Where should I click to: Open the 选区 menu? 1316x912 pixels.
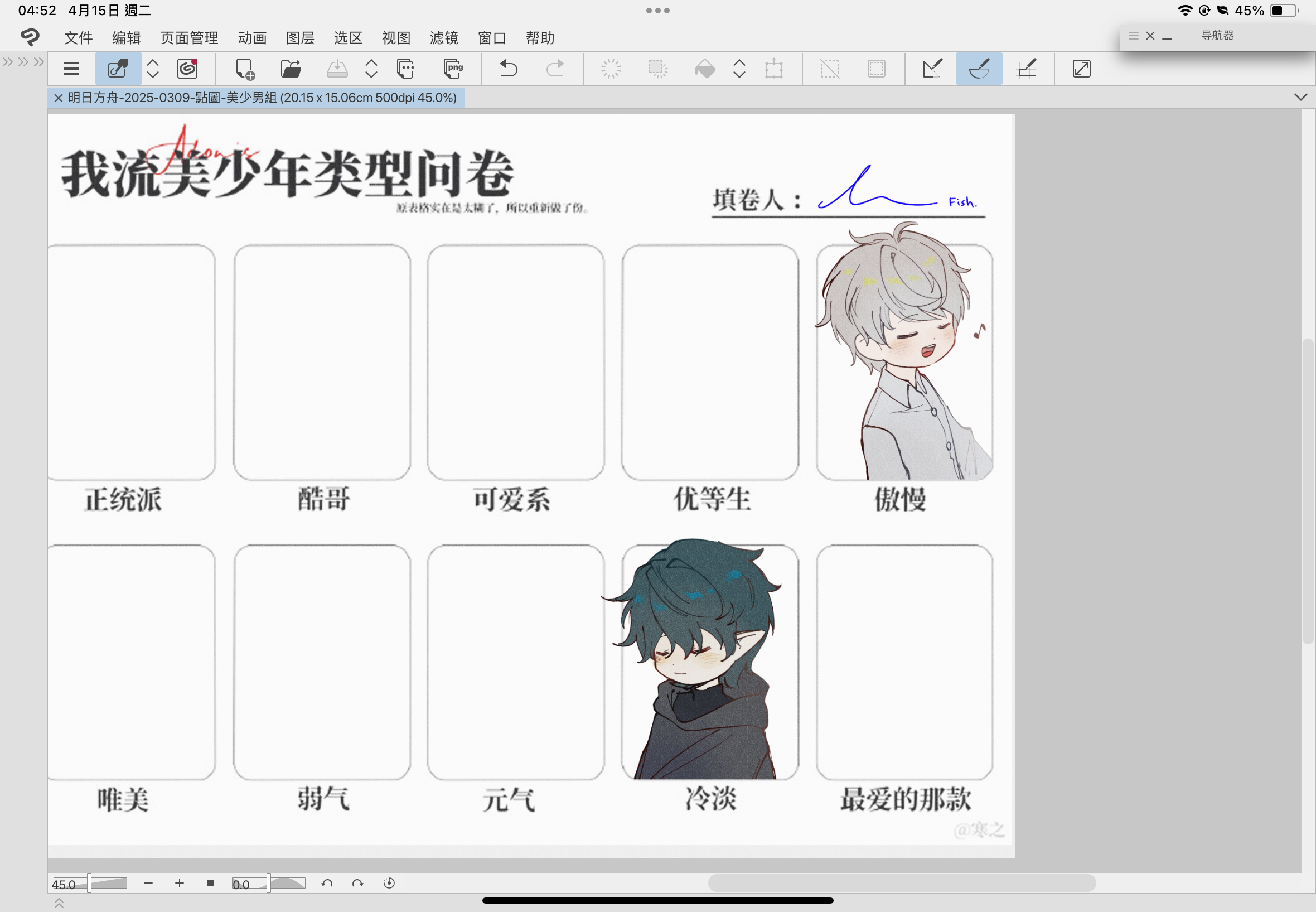click(349, 38)
